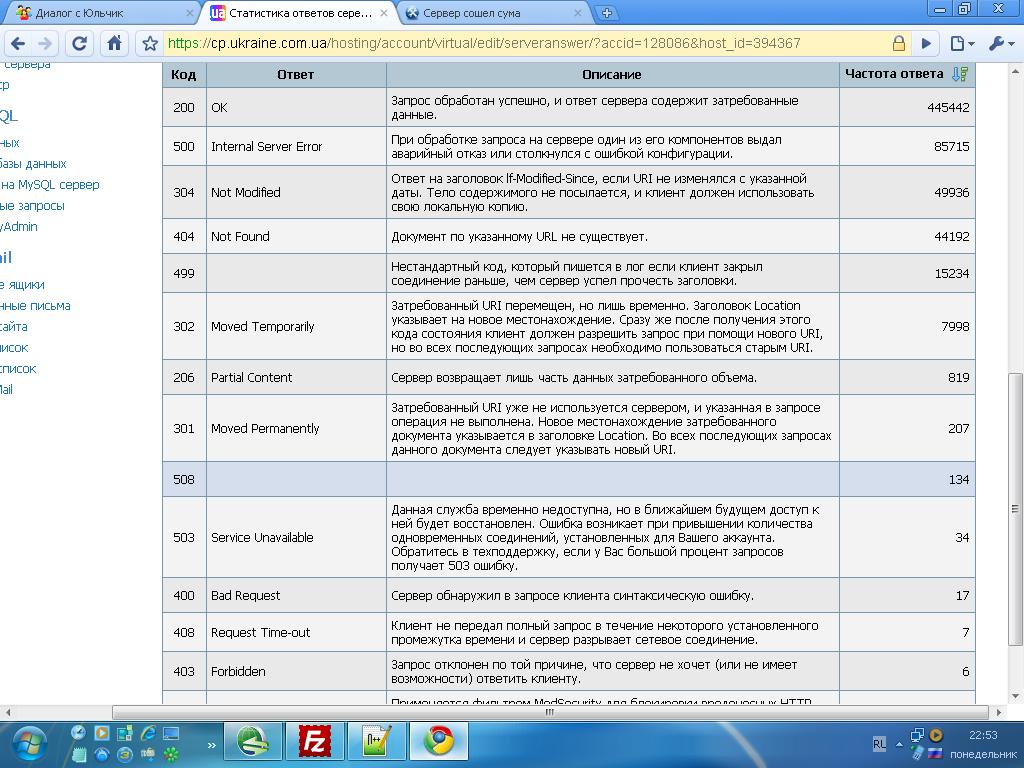The height and width of the screenshot is (768, 1024).
Task: Open the на MySQL сервер sidebar link
Action: pyautogui.click(x=50, y=185)
